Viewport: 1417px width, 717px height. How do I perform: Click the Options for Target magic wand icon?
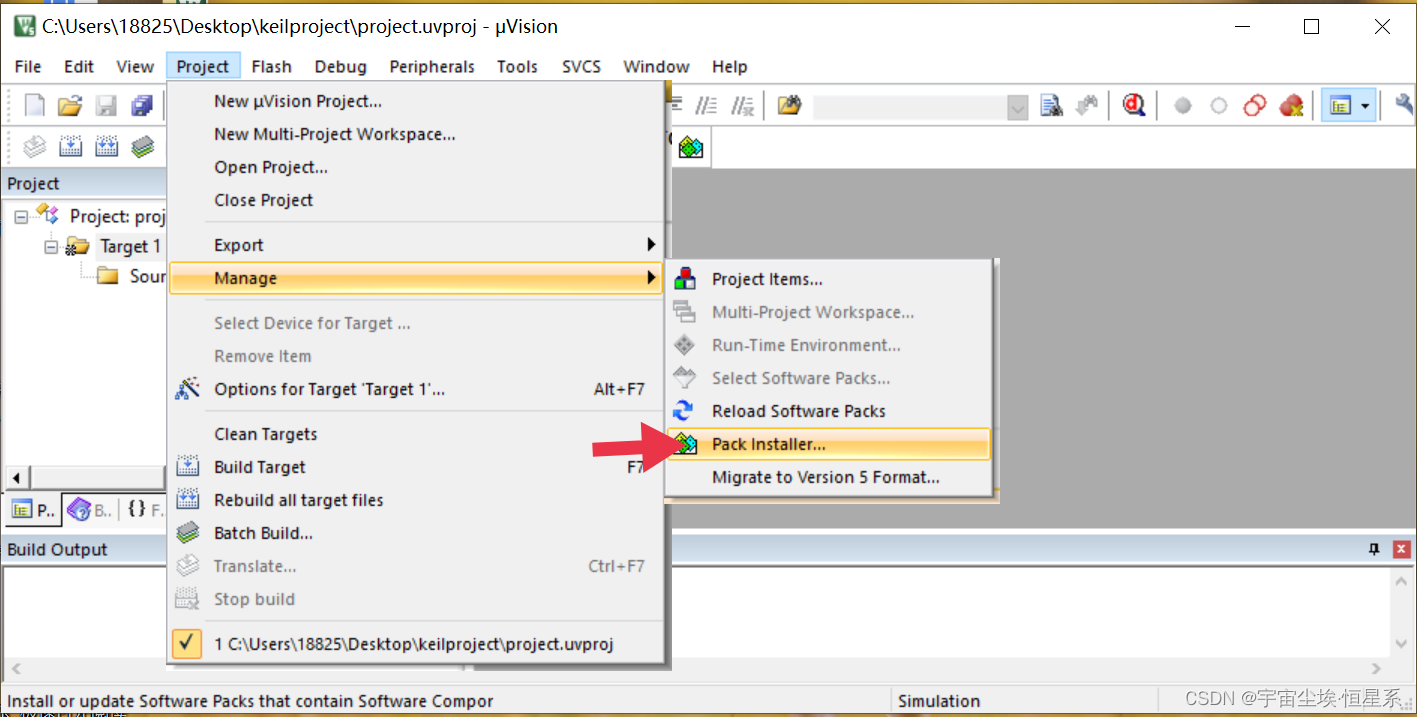pyautogui.click(x=187, y=389)
